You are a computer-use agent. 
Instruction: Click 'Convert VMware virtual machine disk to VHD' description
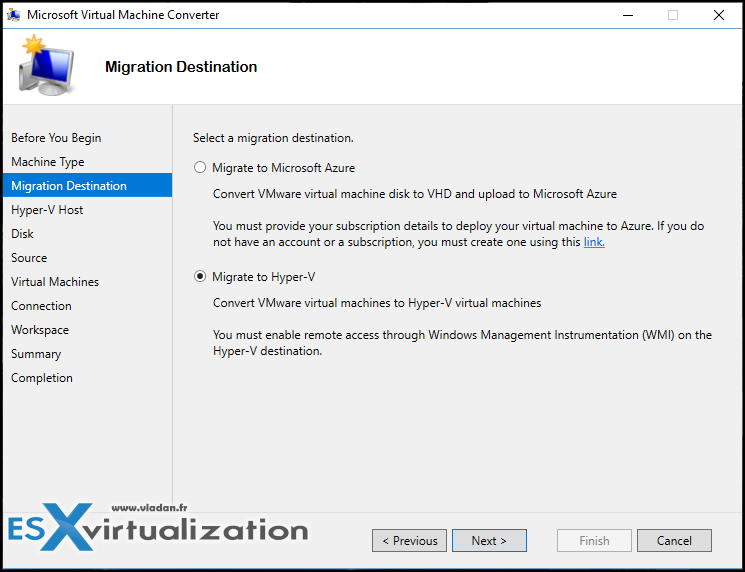point(415,194)
